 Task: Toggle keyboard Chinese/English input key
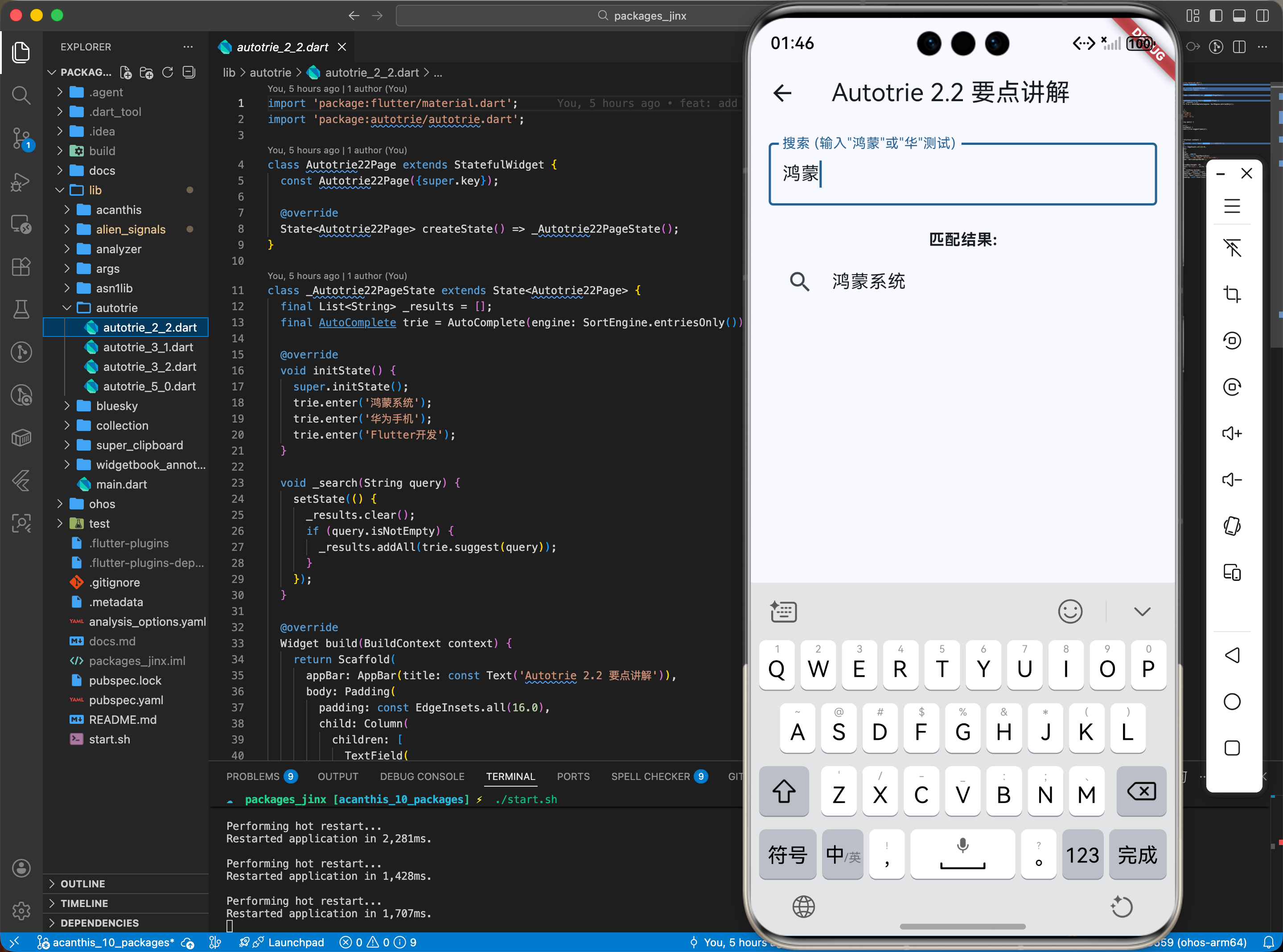click(842, 854)
